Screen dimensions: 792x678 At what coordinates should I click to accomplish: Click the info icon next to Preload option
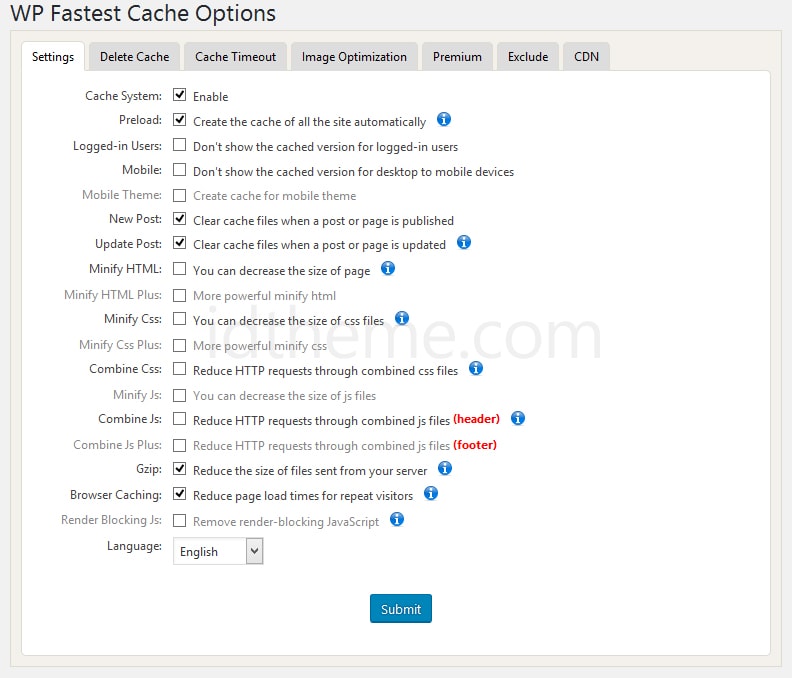click(x=443, y=120)
